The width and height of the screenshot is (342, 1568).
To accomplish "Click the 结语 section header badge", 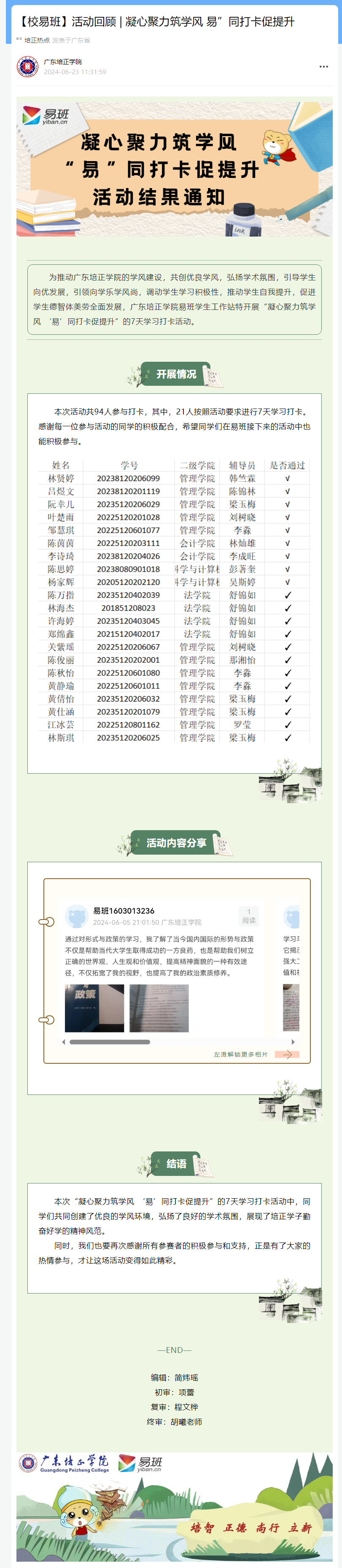I will pos(175,1164).
